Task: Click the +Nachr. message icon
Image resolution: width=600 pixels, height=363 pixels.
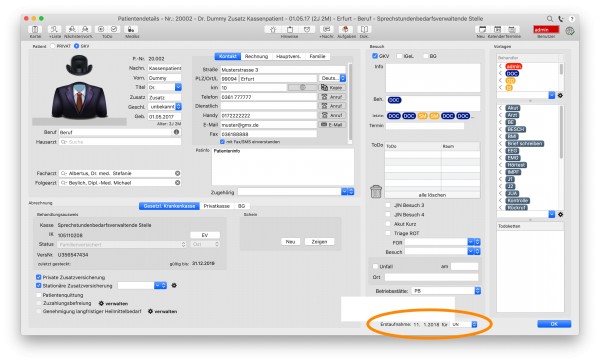Action: click(326, 29)
